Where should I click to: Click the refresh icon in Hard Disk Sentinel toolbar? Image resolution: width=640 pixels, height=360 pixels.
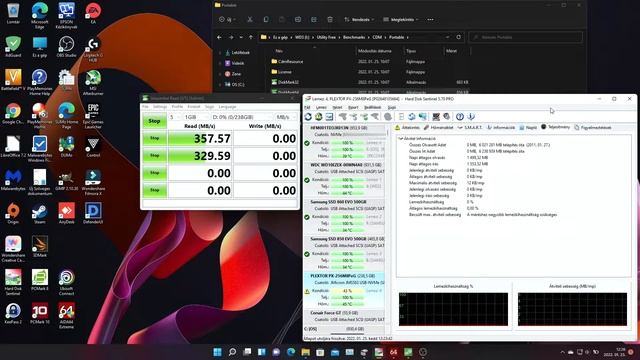pyautogui.click(x=308, y=117)
